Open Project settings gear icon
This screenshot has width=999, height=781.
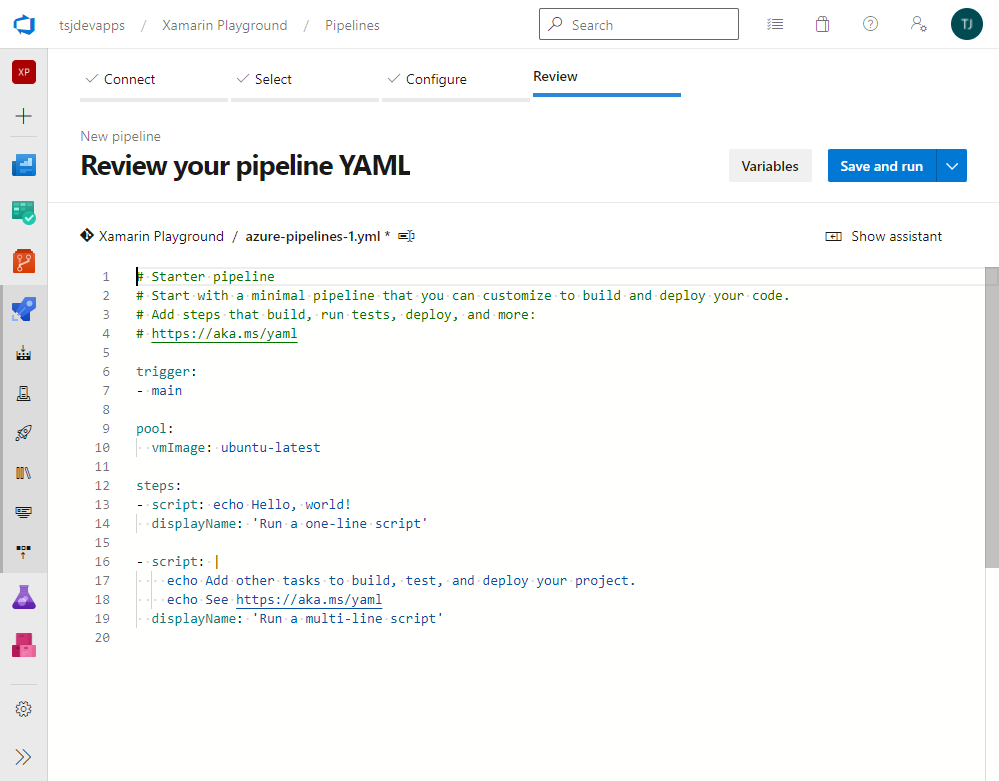(x=24, y=709)
